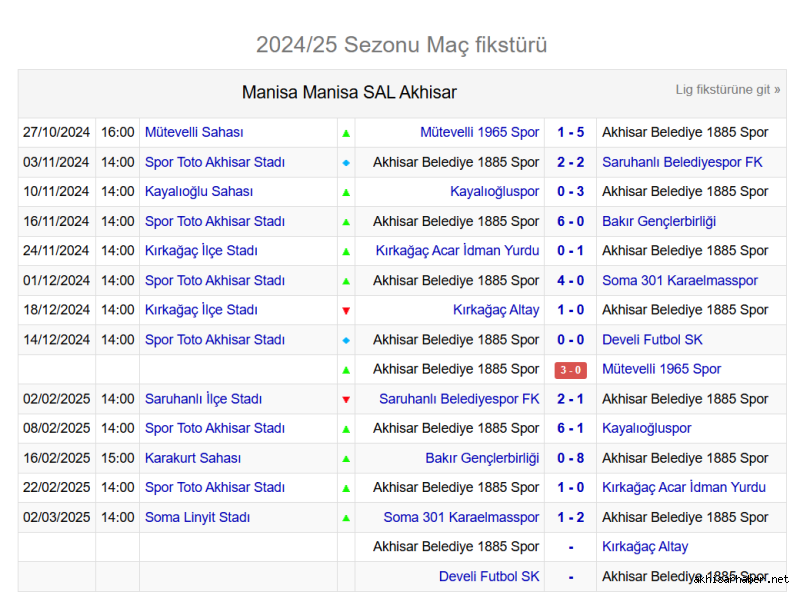
Task: Open Soma 301 Karaelmasspor home team link
Action: pos(461,517)
